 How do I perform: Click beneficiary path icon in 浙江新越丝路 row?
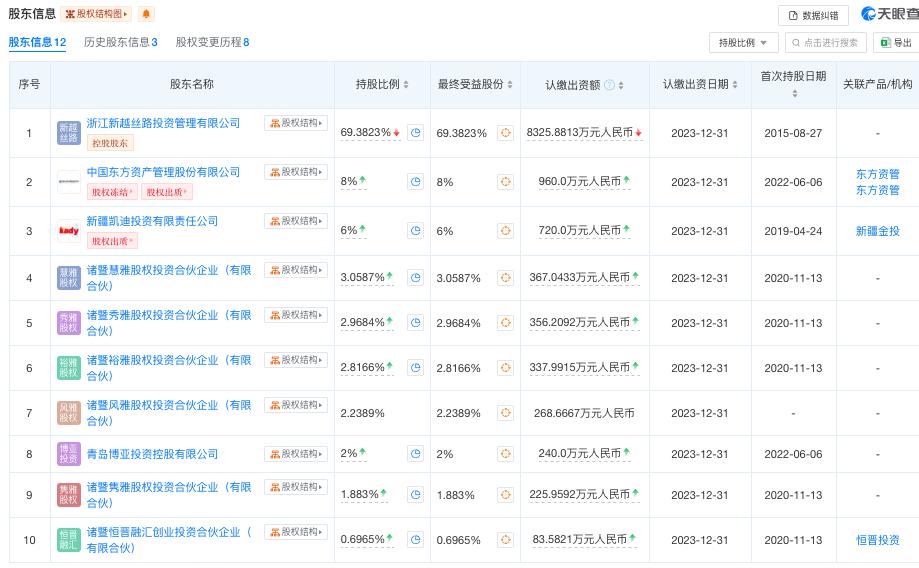[x=505, y=133]
